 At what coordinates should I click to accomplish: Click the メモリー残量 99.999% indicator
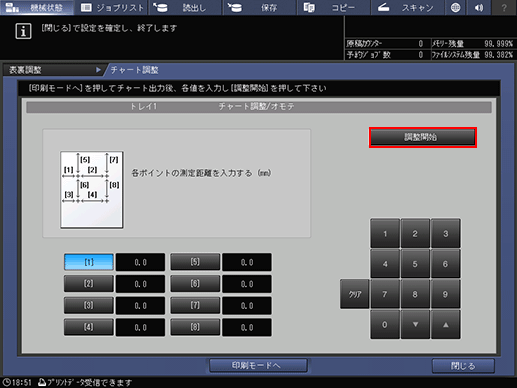pyautogui.click(x=472, y=44)
